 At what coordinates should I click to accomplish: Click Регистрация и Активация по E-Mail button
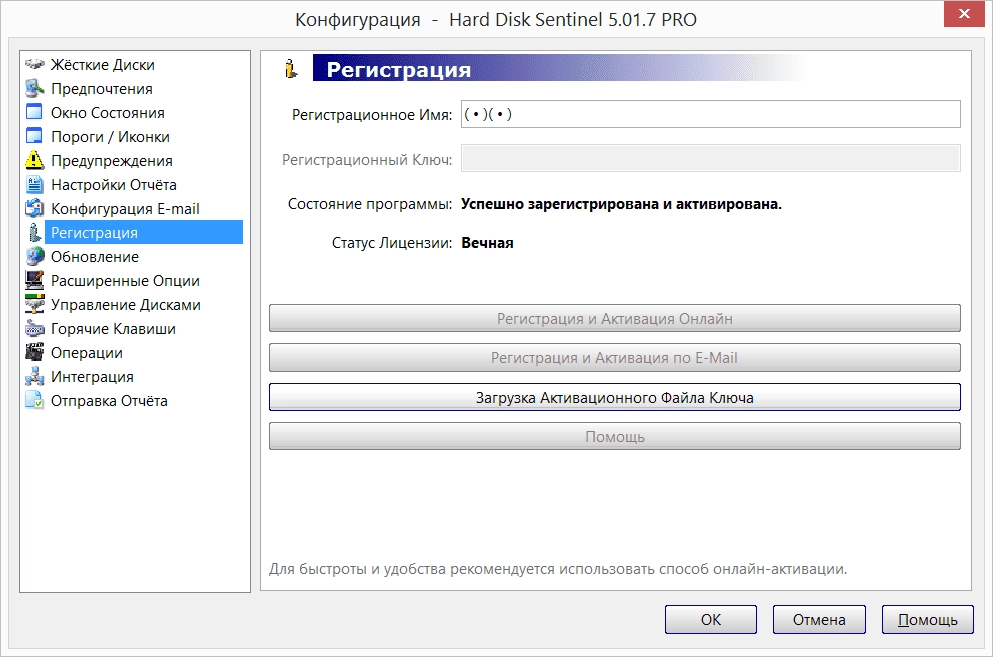614,358
